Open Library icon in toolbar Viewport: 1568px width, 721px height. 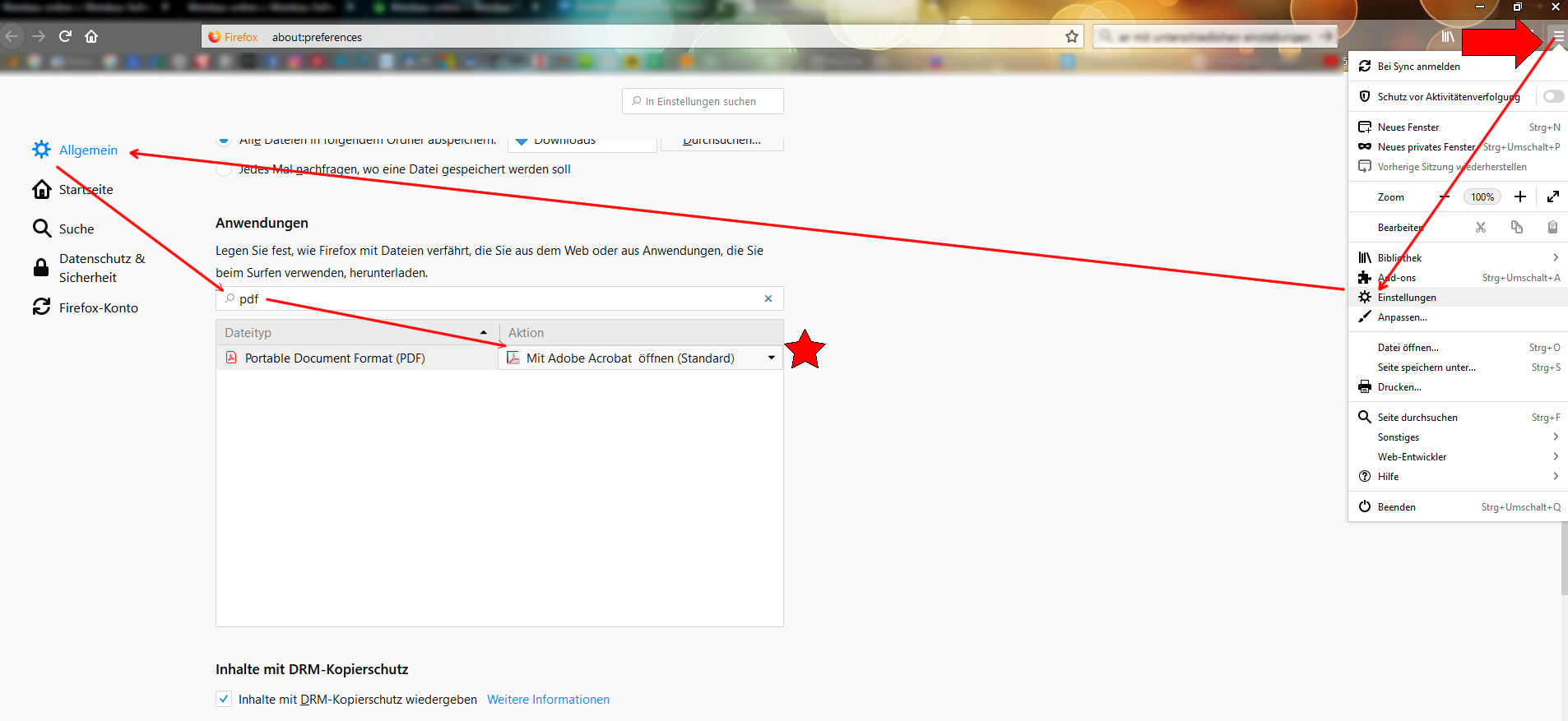1447,36
